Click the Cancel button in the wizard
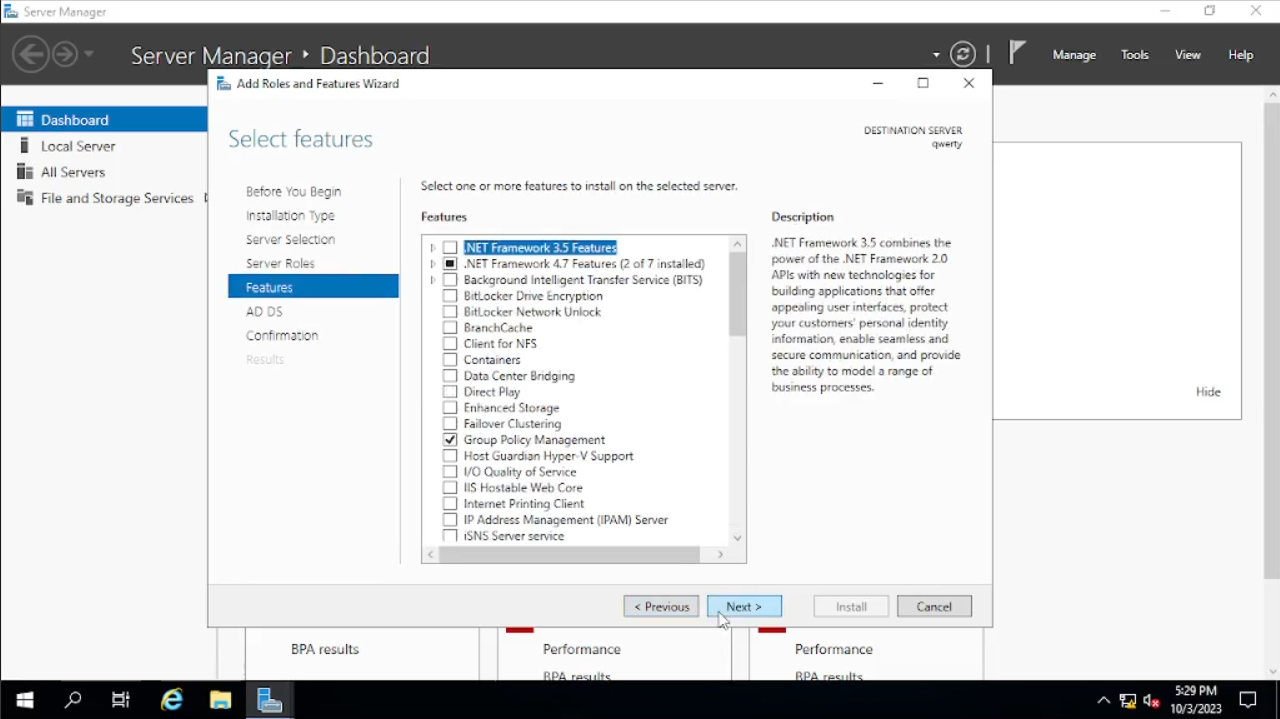 point(934,607)
